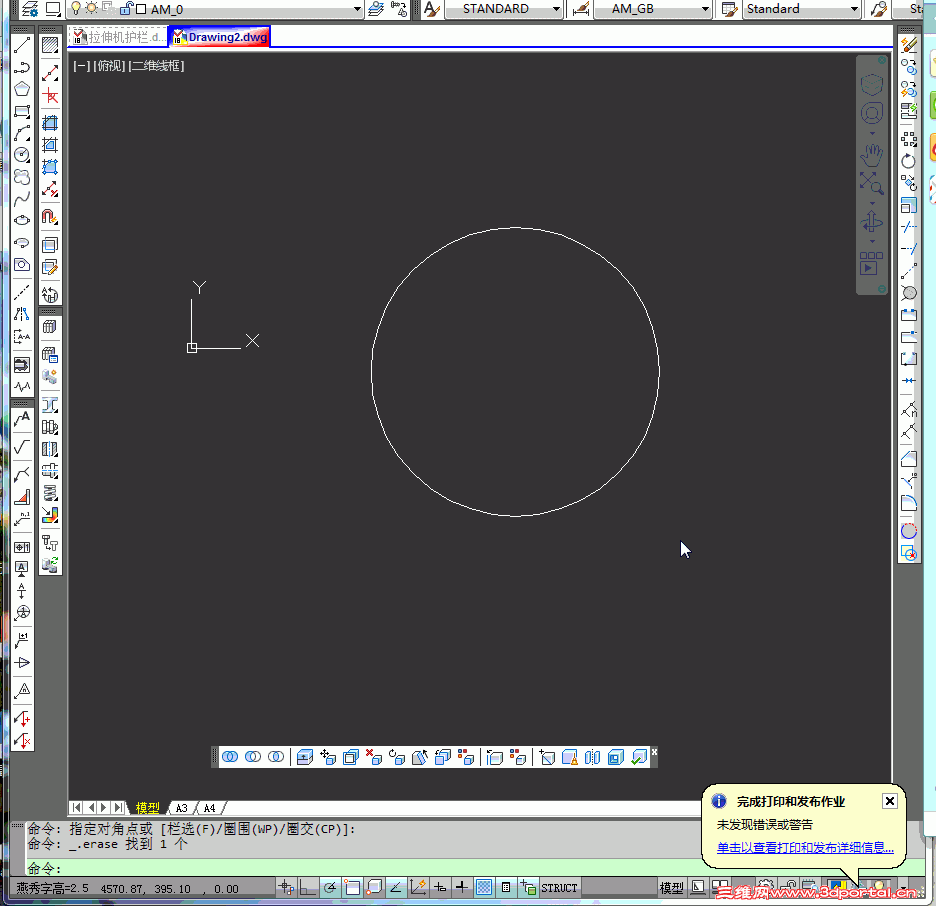Select the Circle drawing tool
The width and height of the screenshot is (936, 906).
22,155
